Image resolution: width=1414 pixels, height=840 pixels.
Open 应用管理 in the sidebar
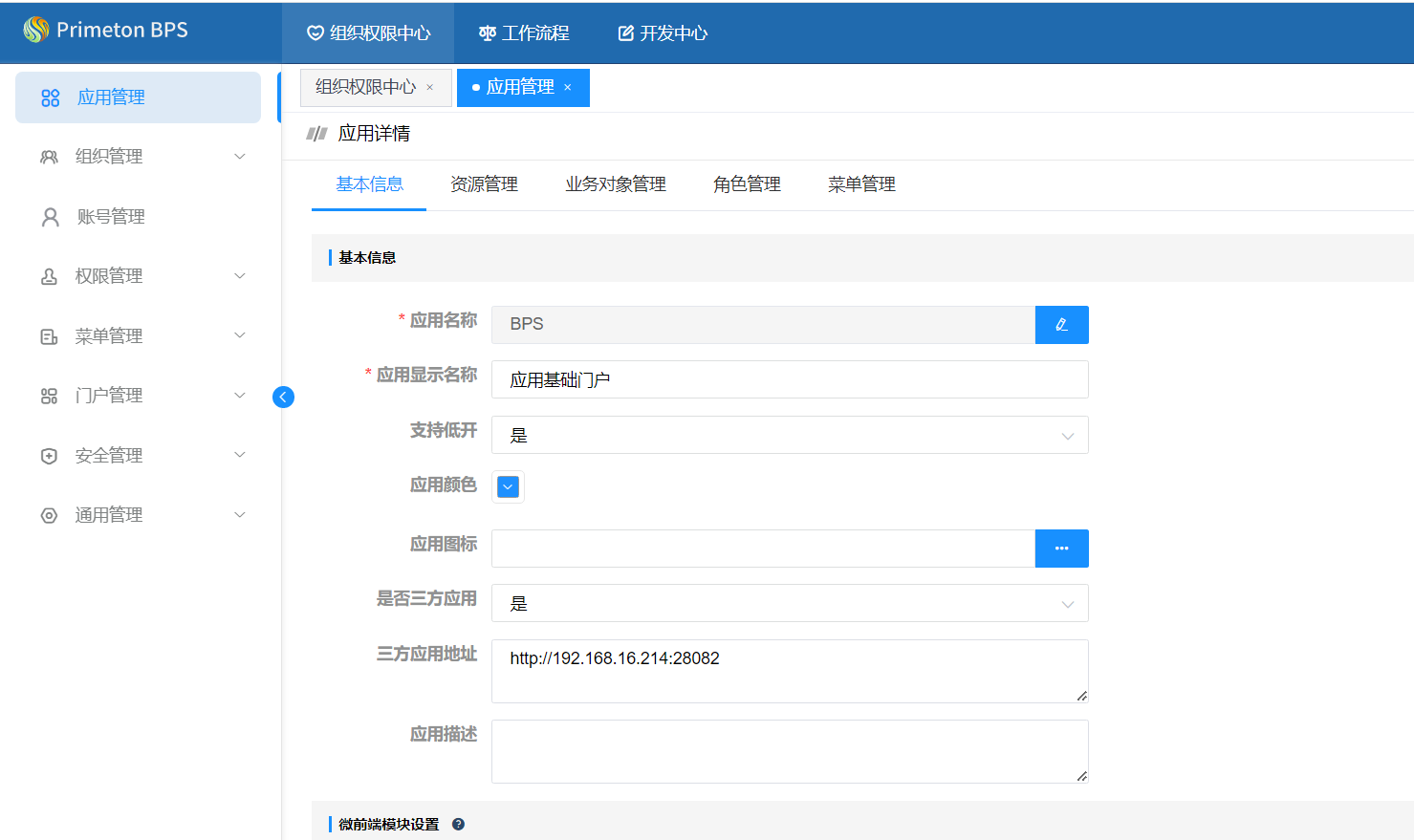[138, 97]
